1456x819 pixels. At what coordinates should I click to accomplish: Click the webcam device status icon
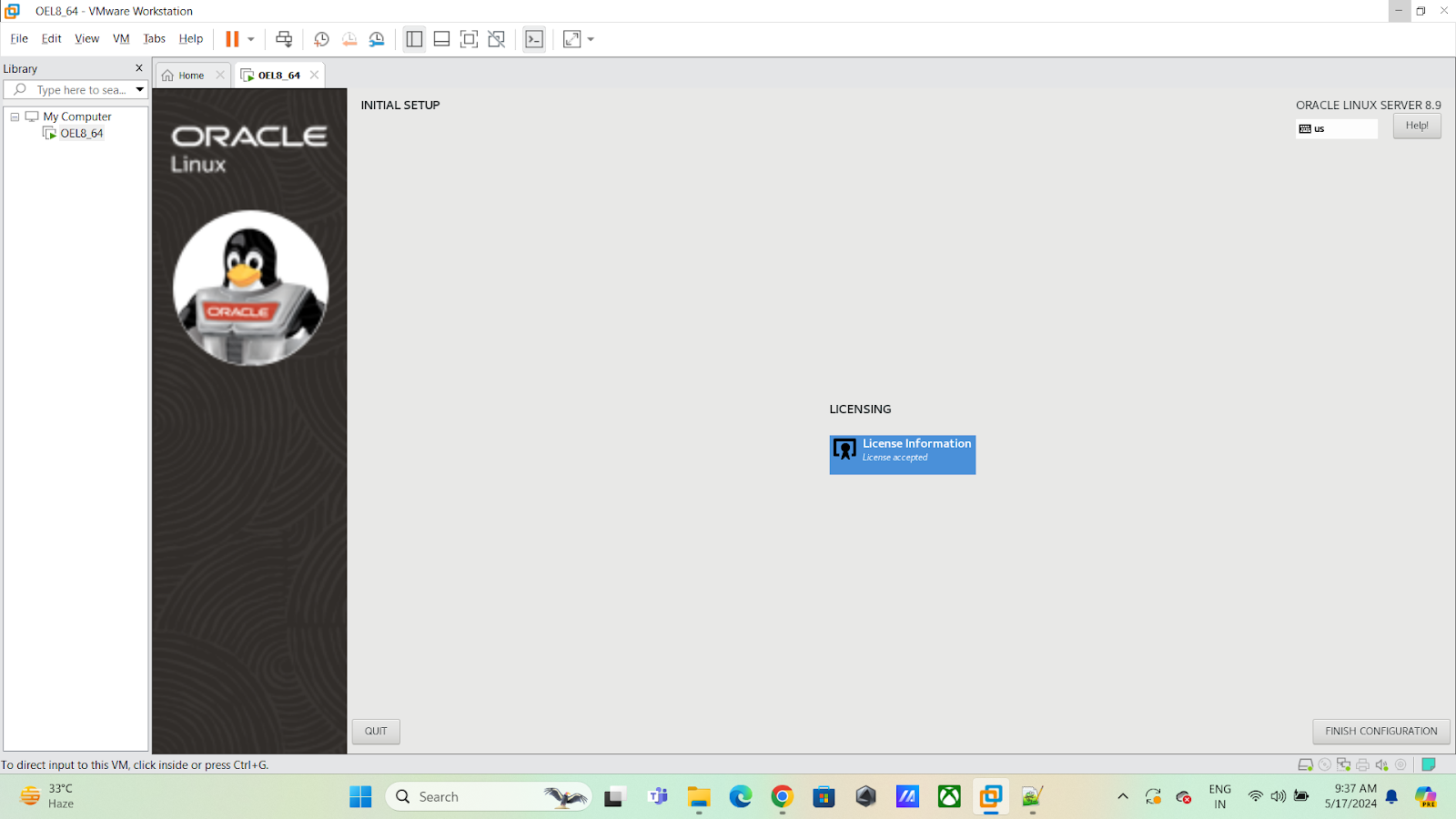pyautogui.click(x=1401, y=765)
